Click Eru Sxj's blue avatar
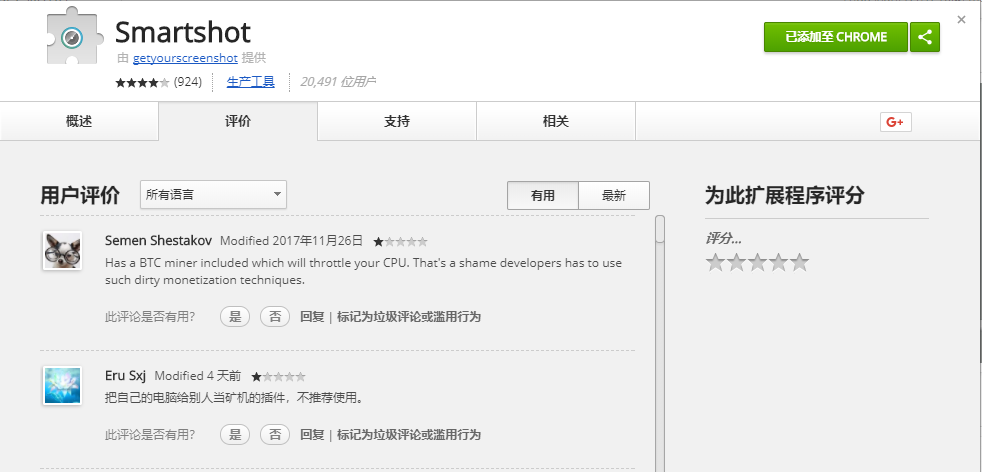 pyautogui.click(x=62, y=386)
